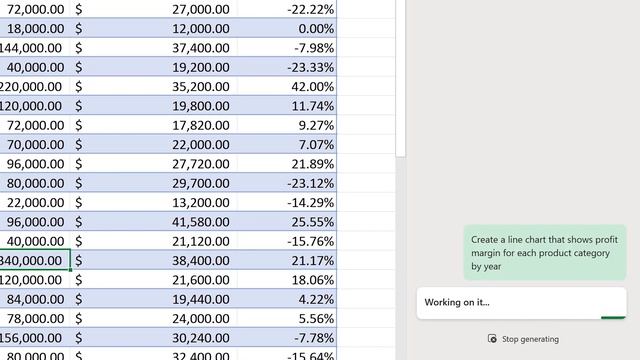
Task: Select the 42.00% cell
Action: [x=287, y=87]
